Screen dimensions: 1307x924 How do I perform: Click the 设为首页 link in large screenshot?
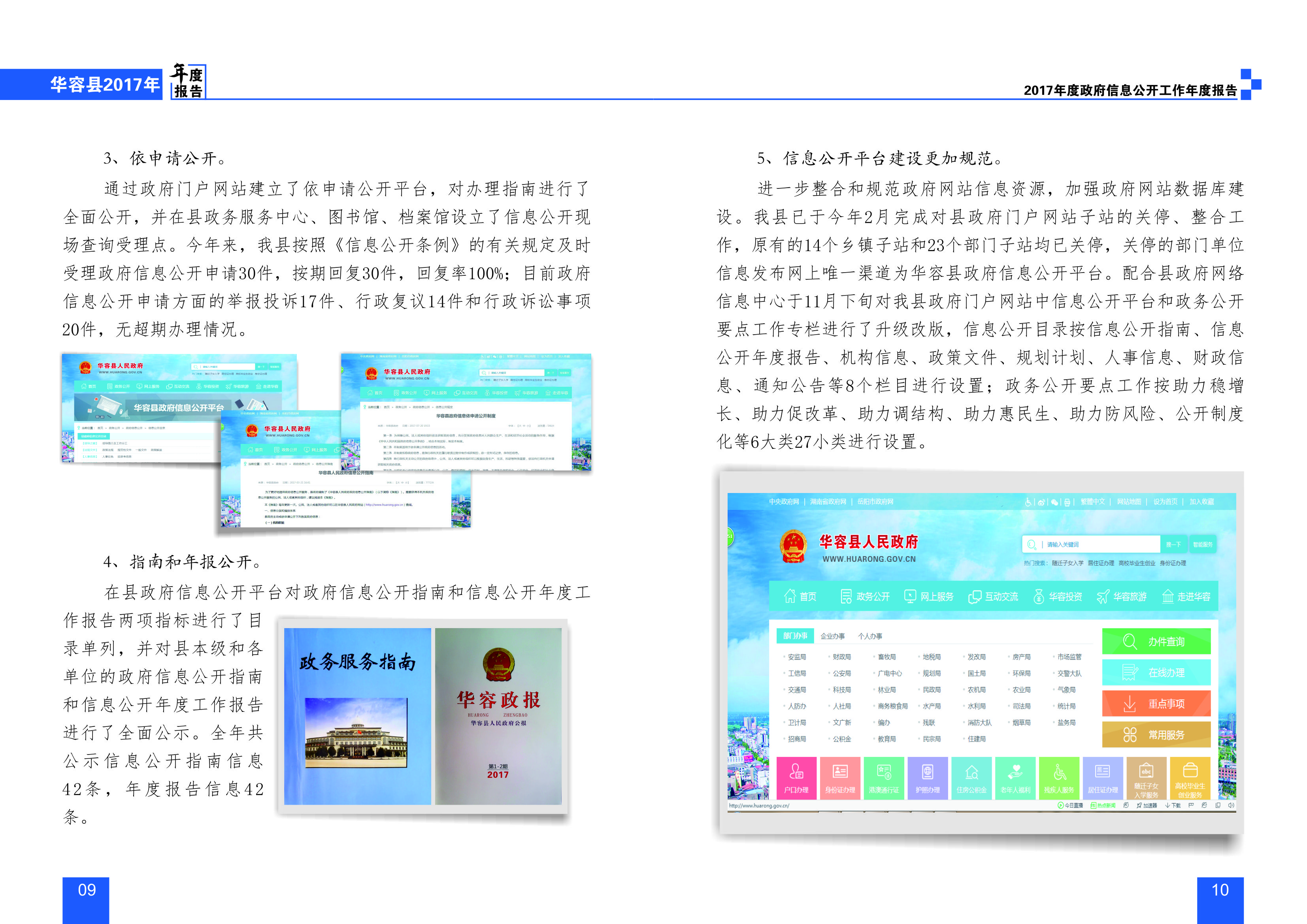[1165, 502]
